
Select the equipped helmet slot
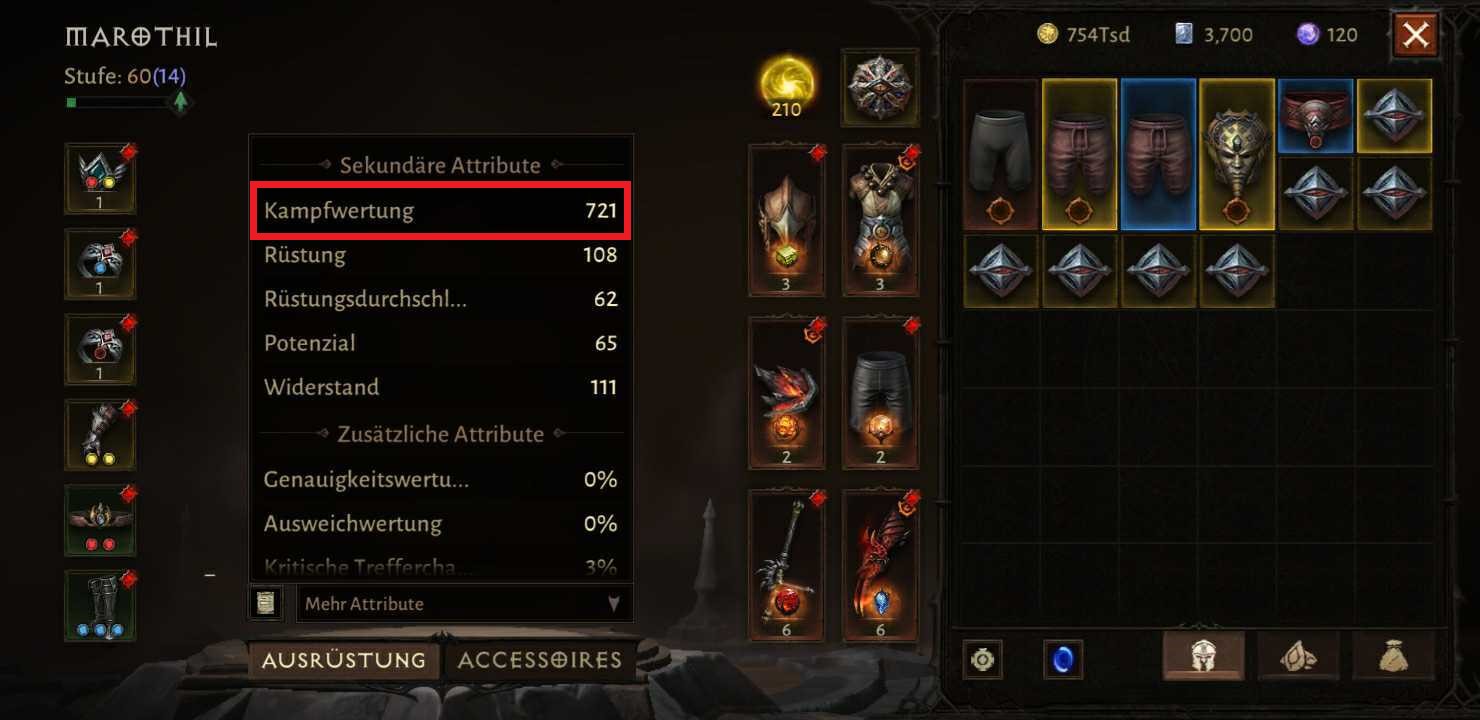pyautogui.click(x=786, y=220)
